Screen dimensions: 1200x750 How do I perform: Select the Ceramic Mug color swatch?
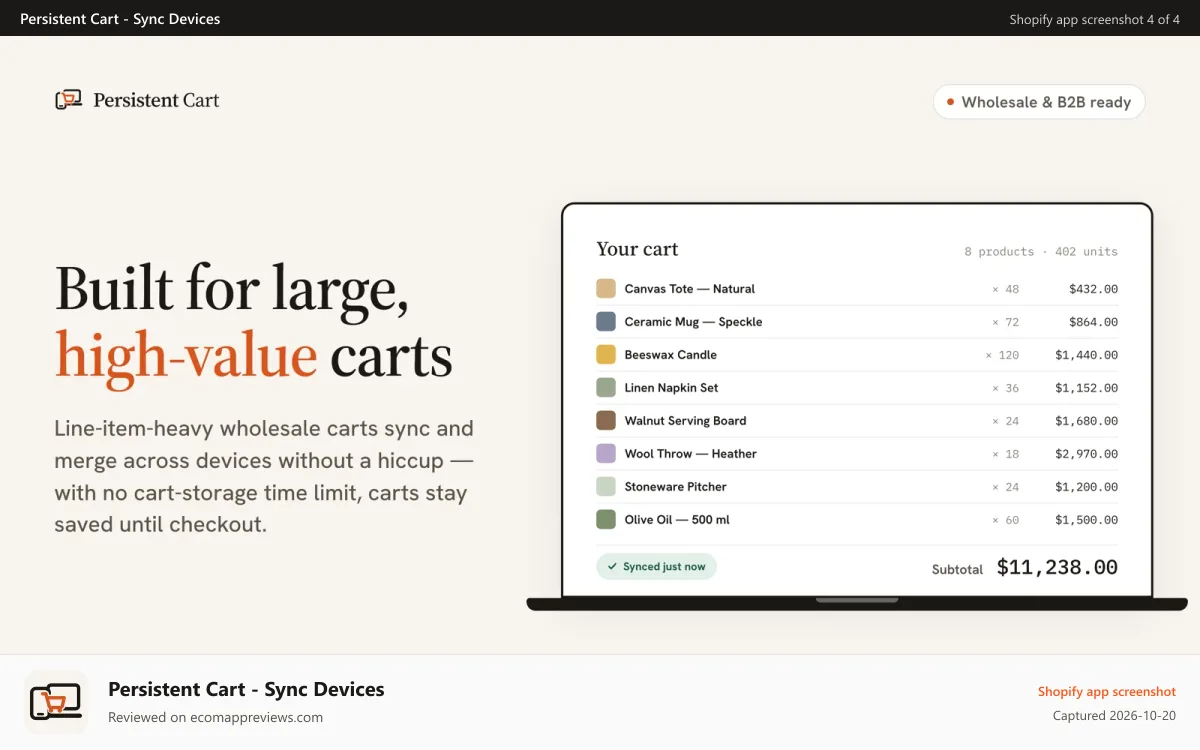[606, 322]
